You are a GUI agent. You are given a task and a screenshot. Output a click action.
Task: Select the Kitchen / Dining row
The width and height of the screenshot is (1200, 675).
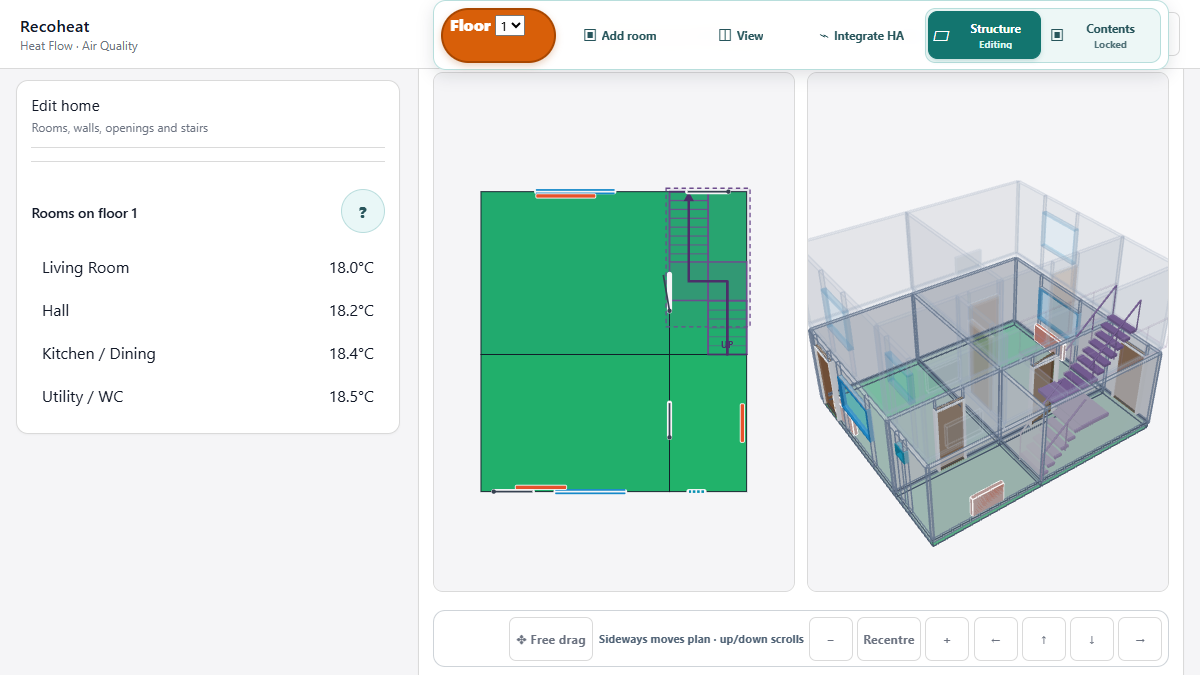click(x=208, y=354)
